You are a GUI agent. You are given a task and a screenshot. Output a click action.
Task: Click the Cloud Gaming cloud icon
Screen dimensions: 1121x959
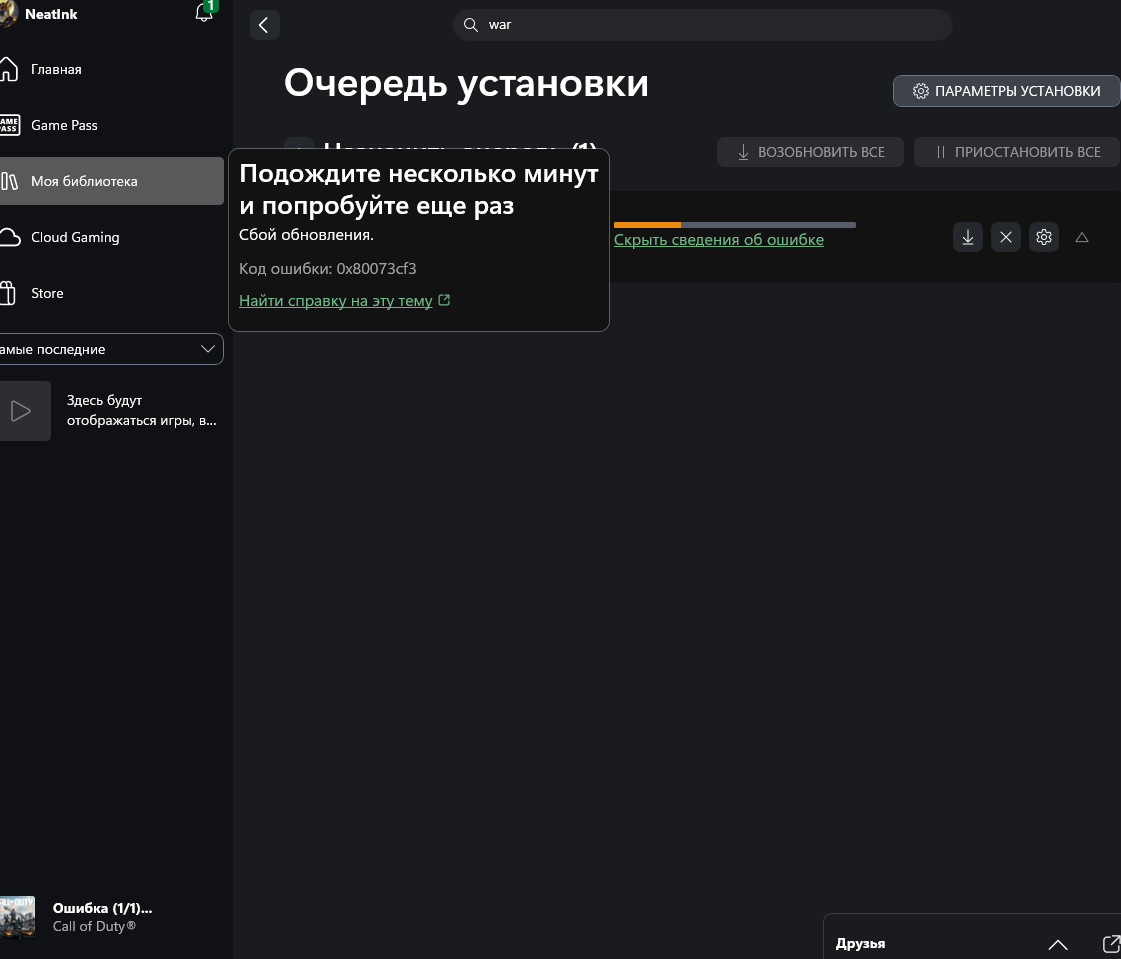coord(9,237)
